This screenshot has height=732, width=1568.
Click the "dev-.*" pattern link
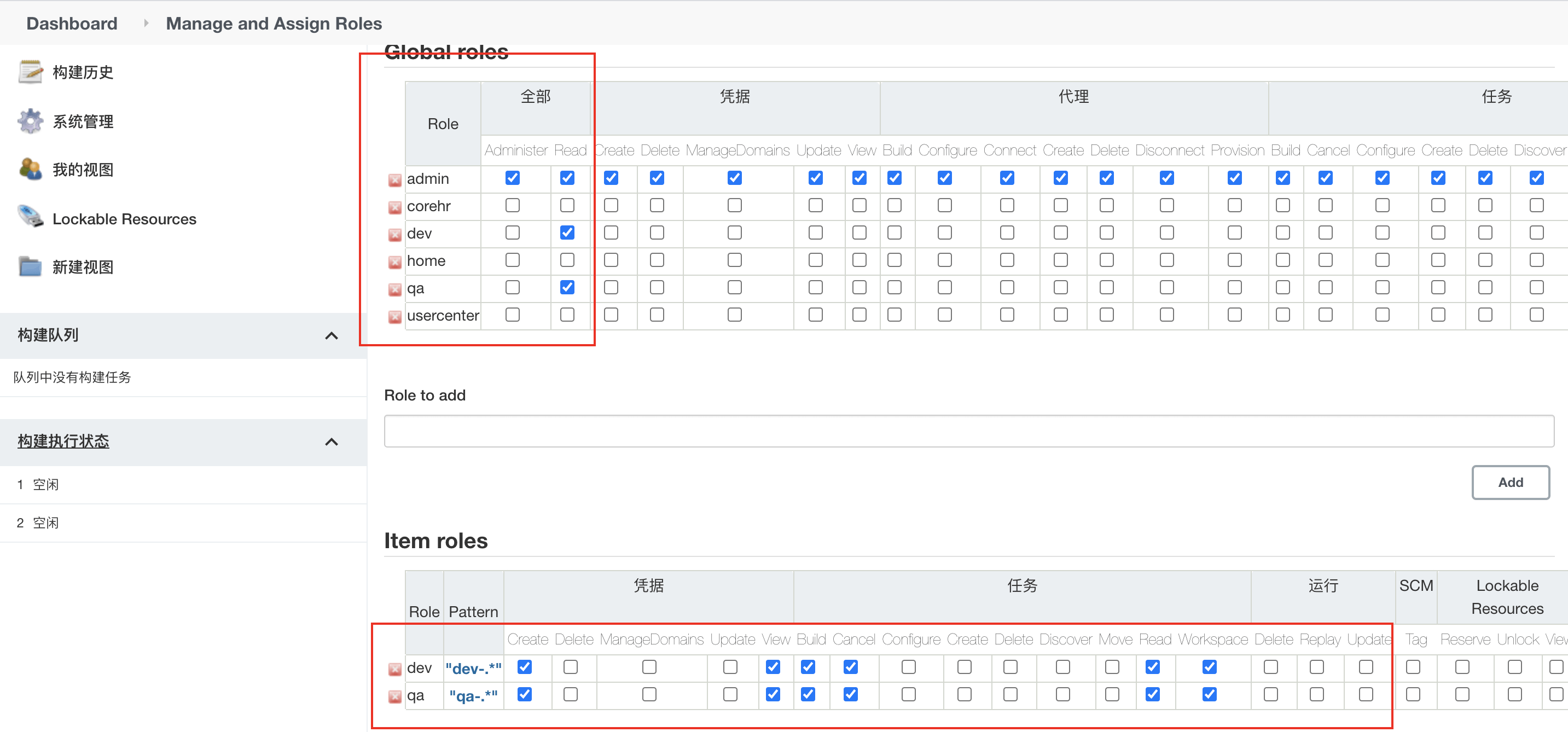[473, 668]
